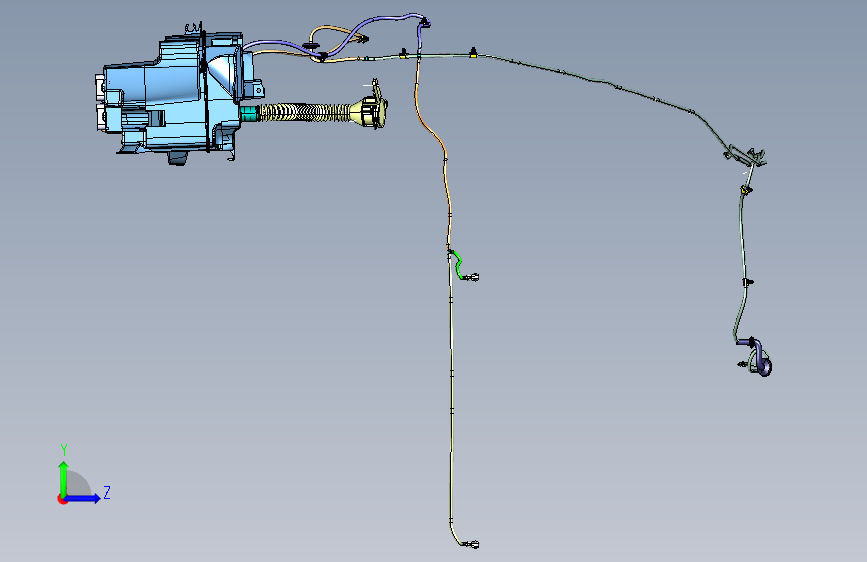Select the bracket at top of the right vertical tube
867x562 pixels.
pyautogui.click(x=745, y=155)
